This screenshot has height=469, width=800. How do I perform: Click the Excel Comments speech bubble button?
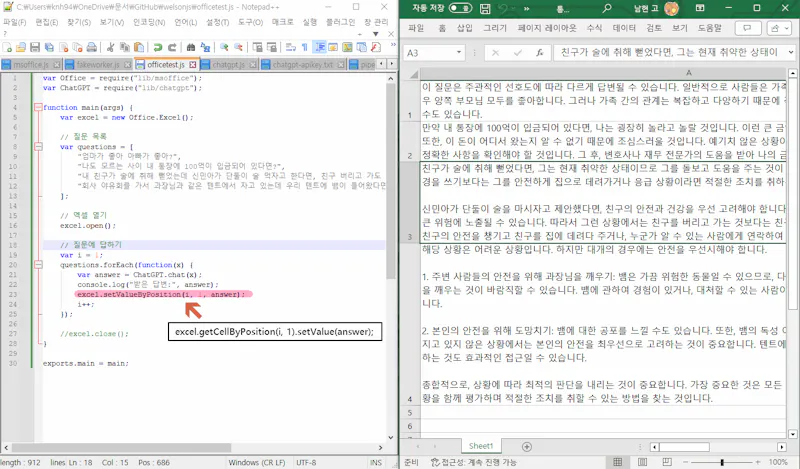coord(747,28)
